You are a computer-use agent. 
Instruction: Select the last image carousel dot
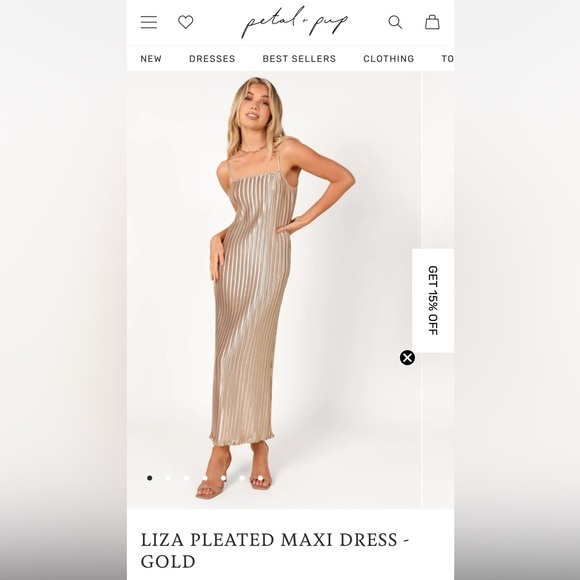coord(260,478)
